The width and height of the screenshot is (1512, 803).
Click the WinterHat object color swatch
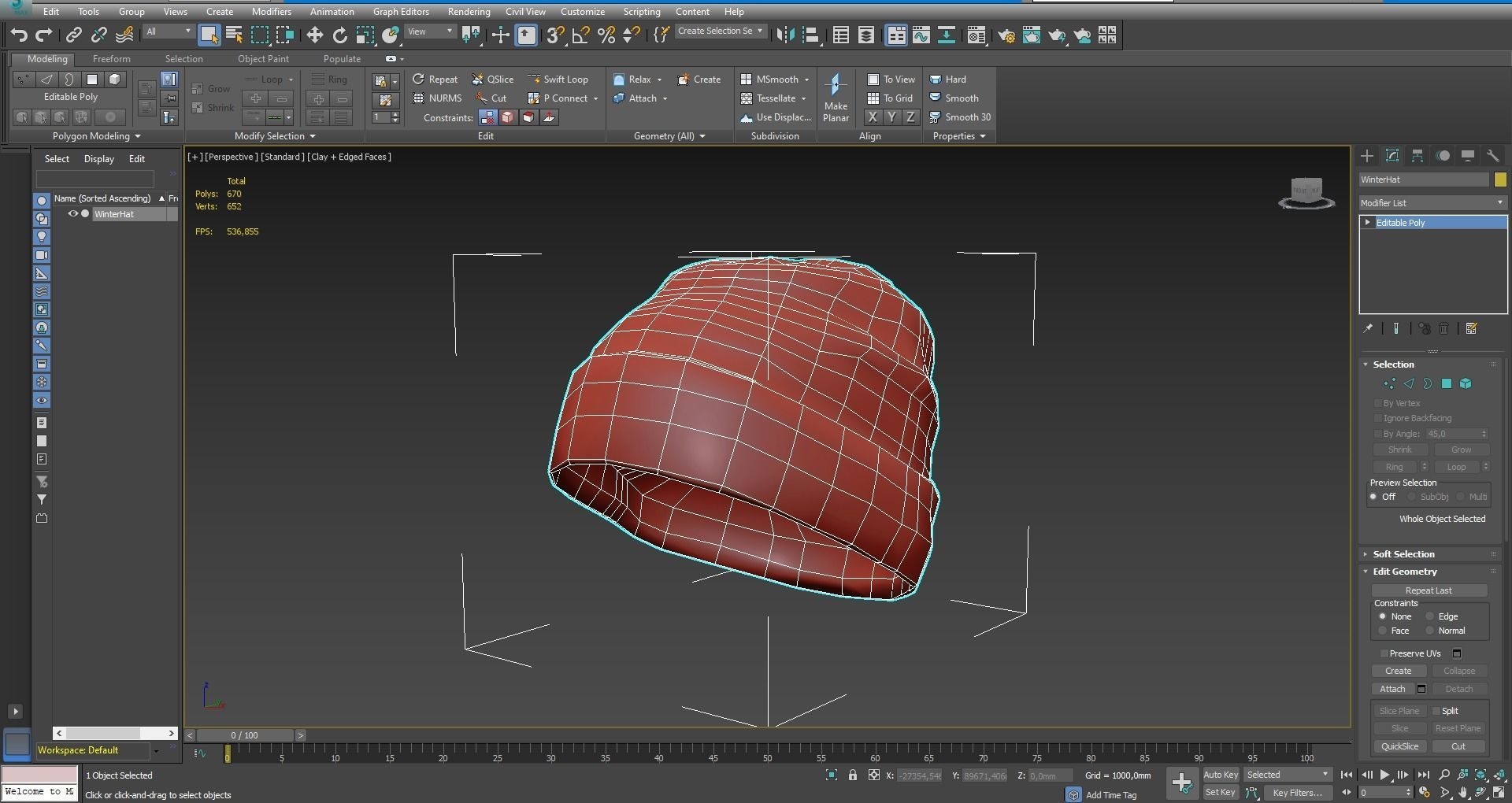pyautogui.click(x=1500, y=179)
